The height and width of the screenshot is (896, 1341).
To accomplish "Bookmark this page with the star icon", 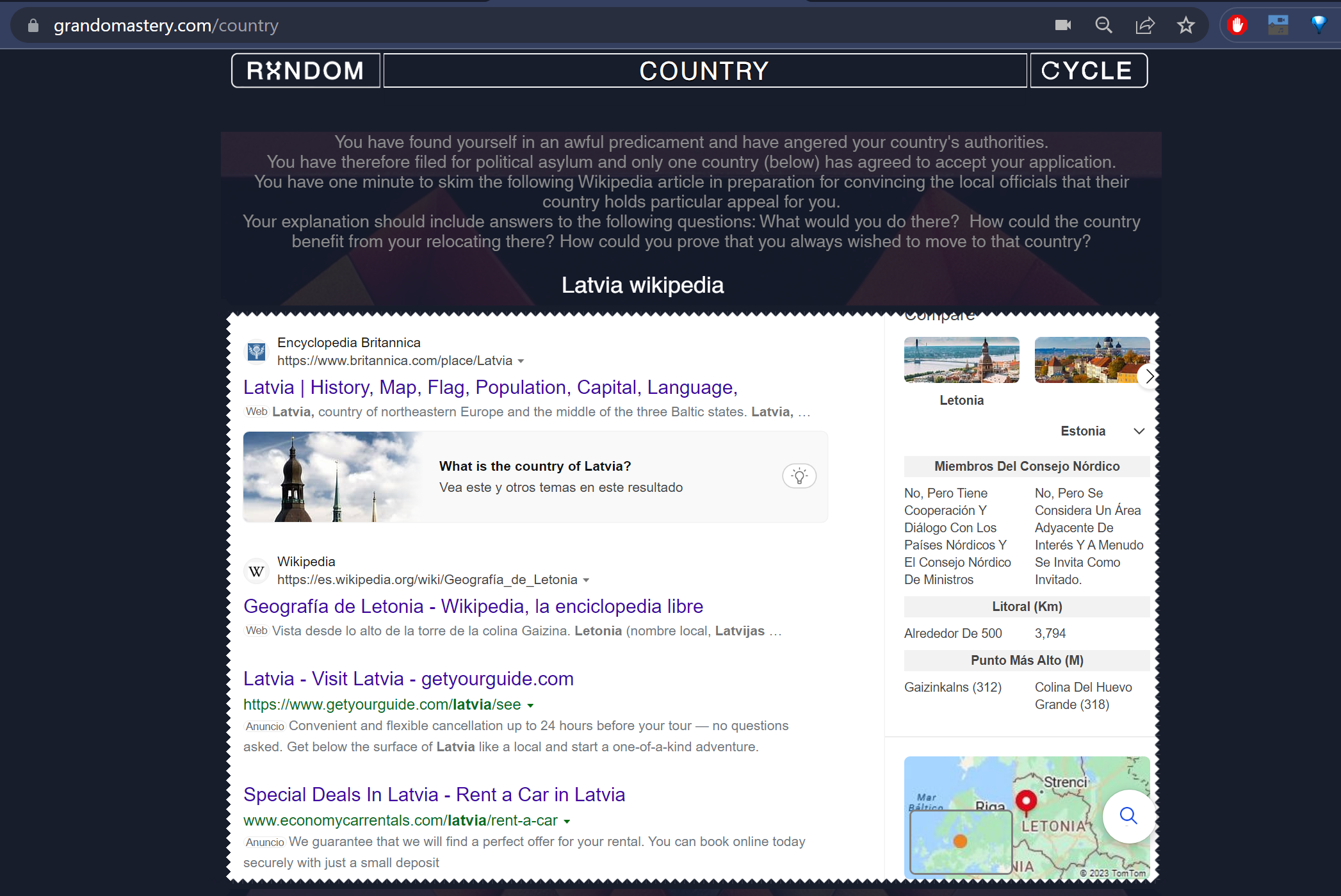I will 1185,25.
